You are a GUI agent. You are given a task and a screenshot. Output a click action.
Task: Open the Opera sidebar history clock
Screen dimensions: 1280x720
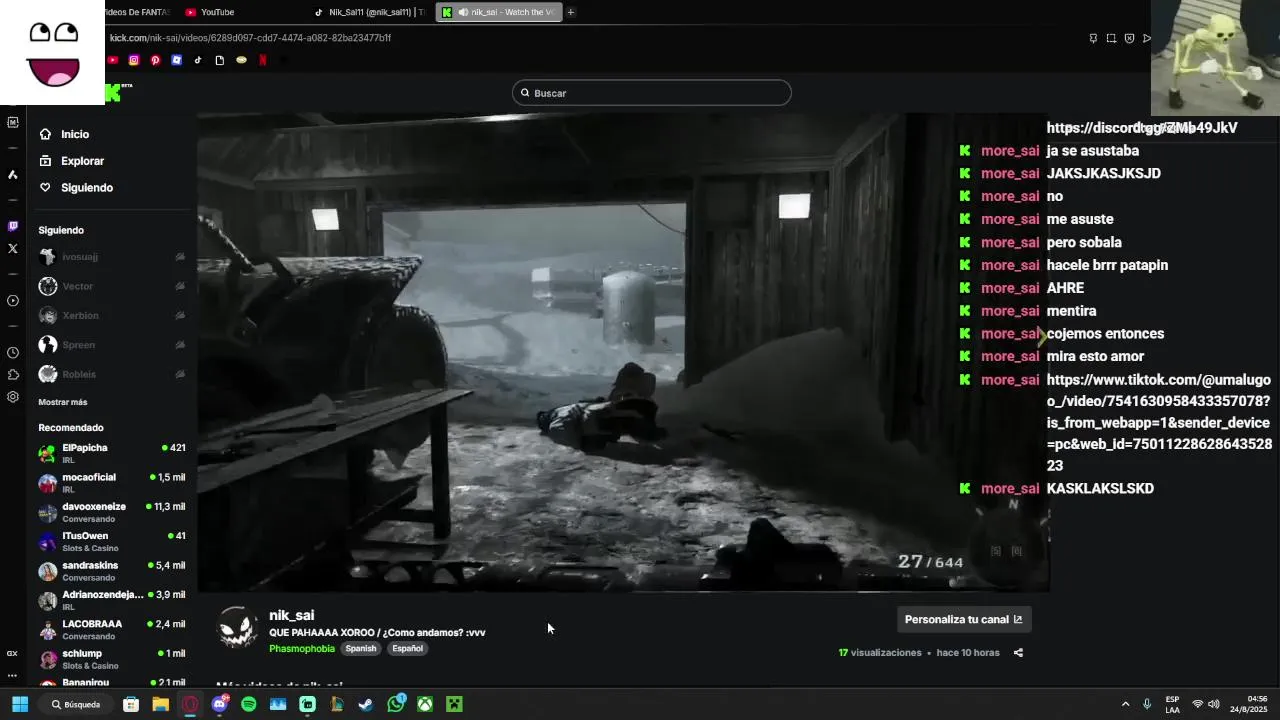point(12,352)
